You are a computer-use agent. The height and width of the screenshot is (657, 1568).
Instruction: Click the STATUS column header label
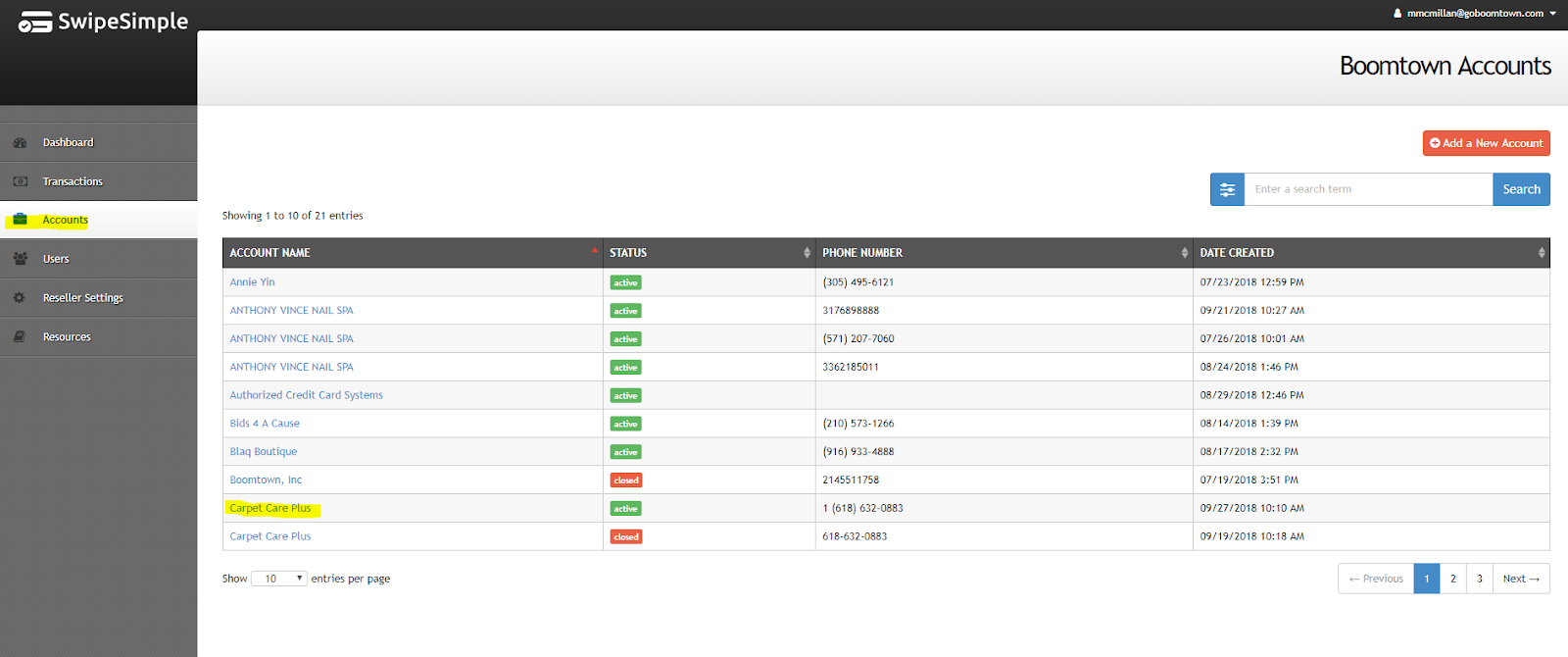pos(628,253)
